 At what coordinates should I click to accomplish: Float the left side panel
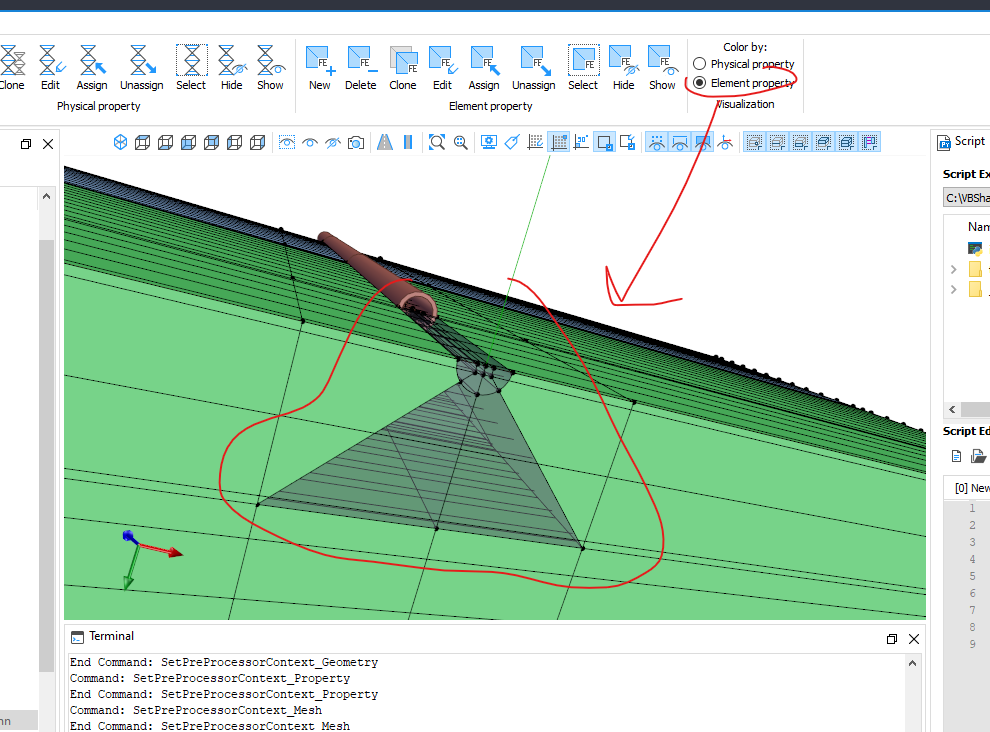(26, 144)
